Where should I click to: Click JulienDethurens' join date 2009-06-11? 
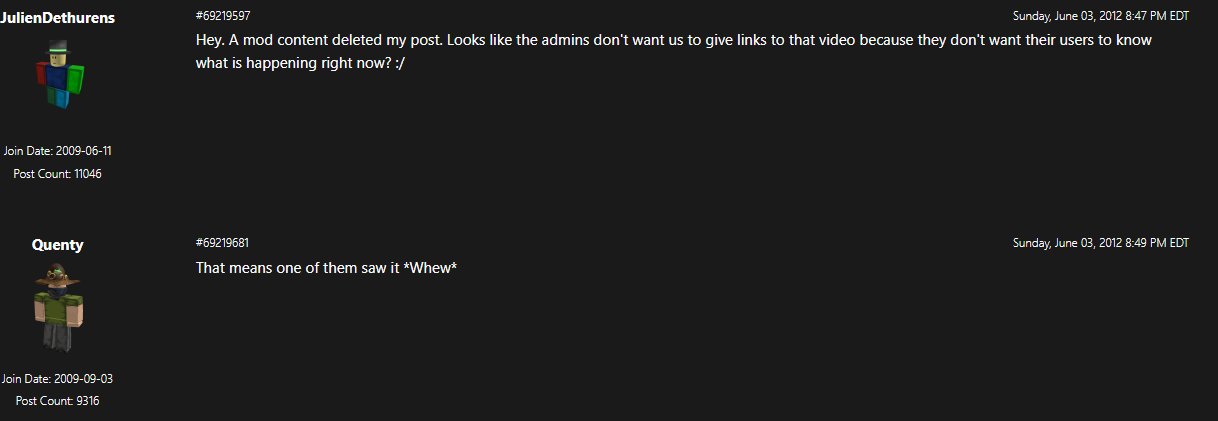tap(57, 151)
